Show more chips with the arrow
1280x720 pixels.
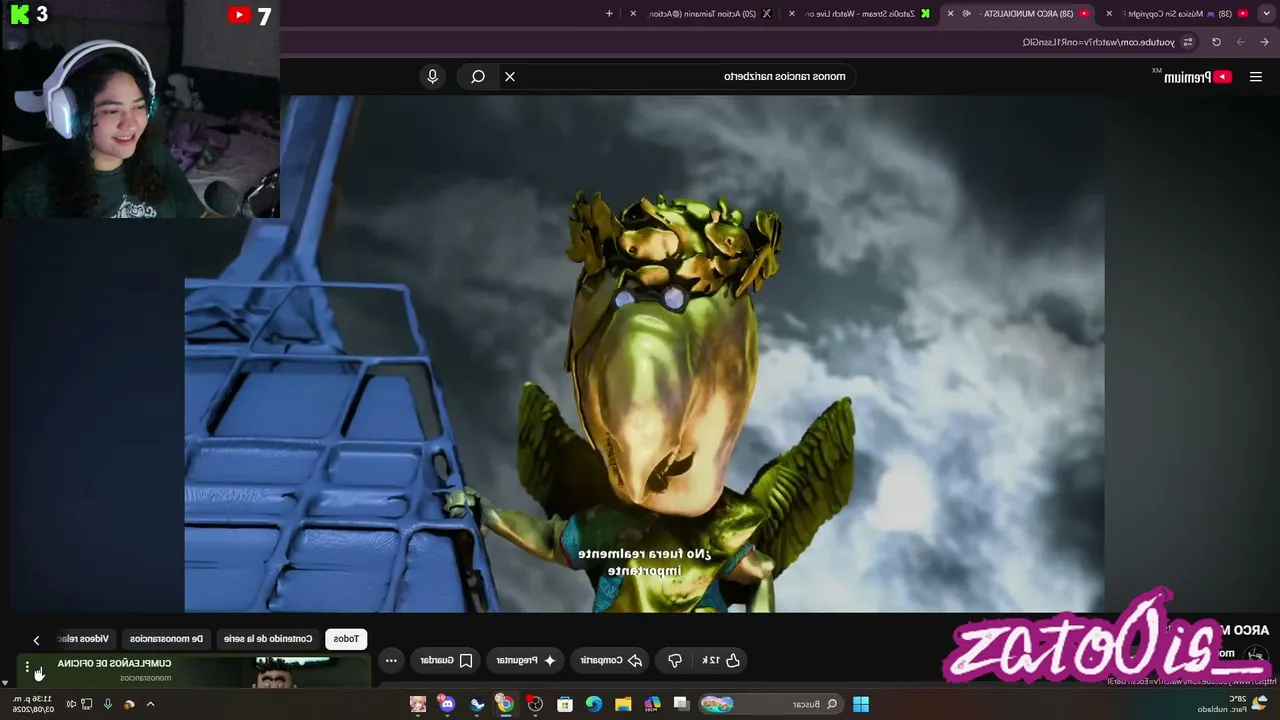click(36, 640)
